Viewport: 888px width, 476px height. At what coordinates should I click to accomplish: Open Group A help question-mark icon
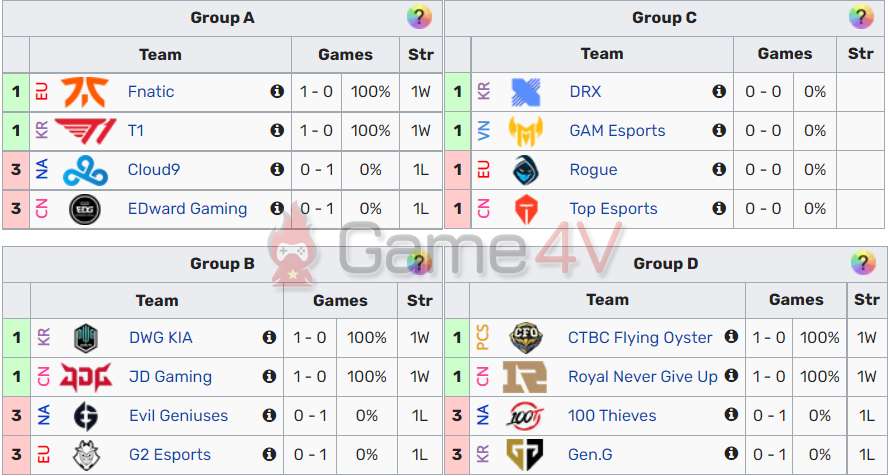pos(419,17)
